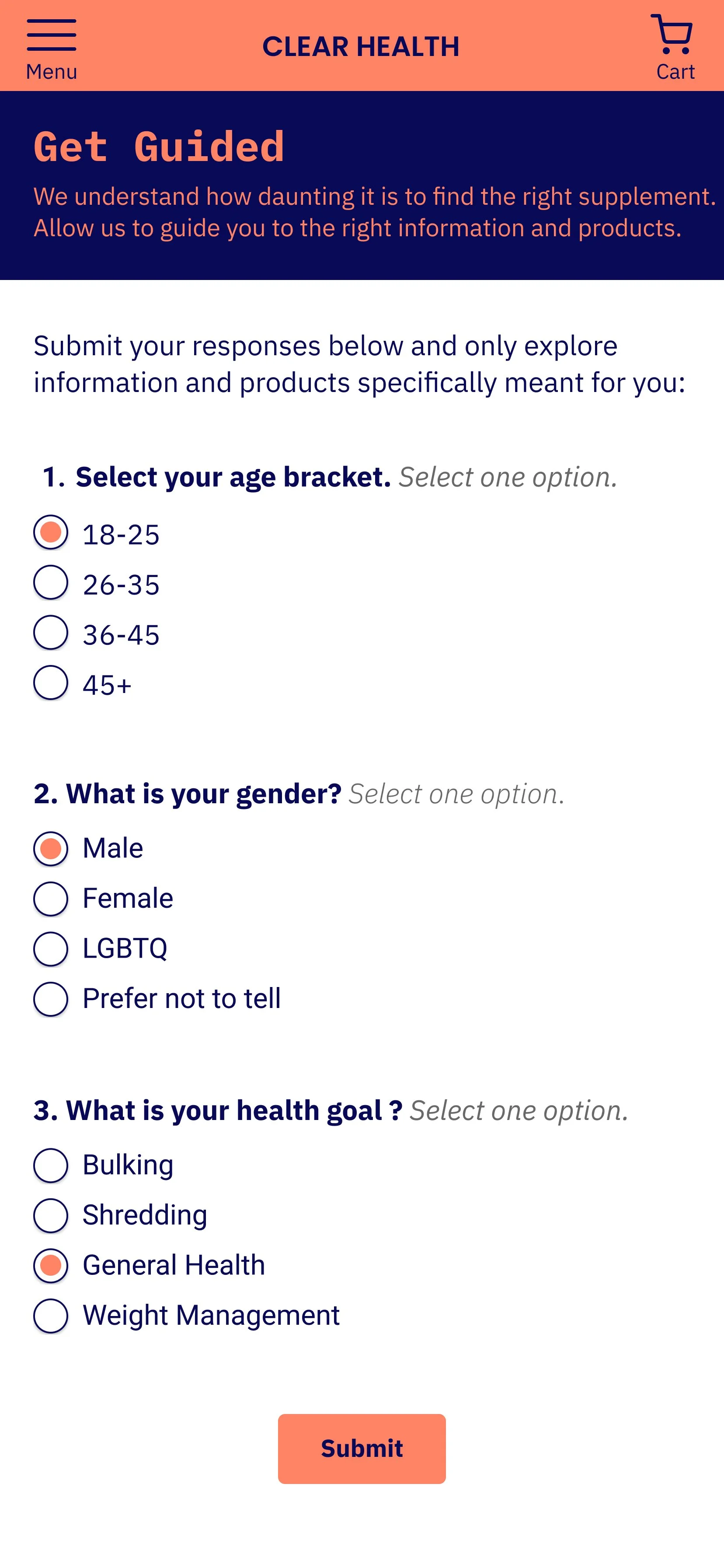This screenshot has height=1568, width=724.
Task: Select the LGBTQ gender option
Action: point(51,949)
